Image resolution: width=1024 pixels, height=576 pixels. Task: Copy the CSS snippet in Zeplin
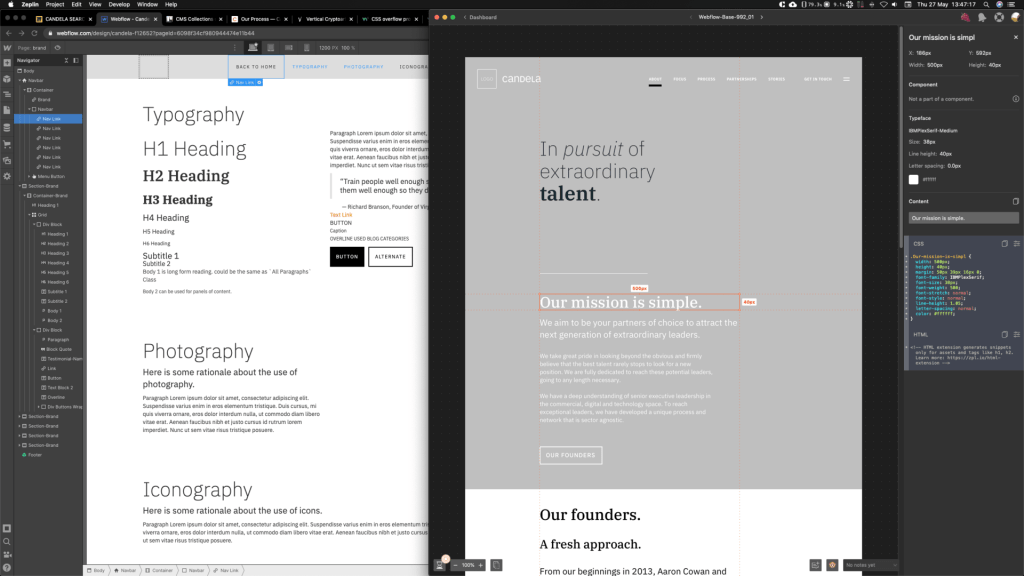tap(1004, 243)
